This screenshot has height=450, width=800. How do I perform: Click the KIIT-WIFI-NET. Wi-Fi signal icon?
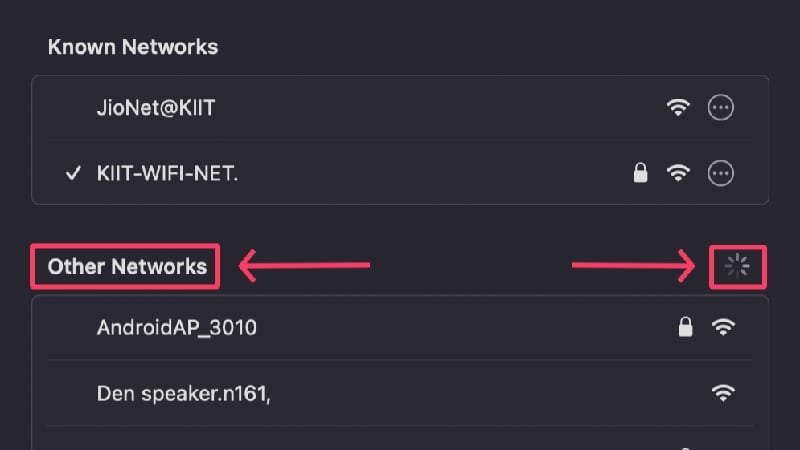pyautogui.click(x=679, y=173)
